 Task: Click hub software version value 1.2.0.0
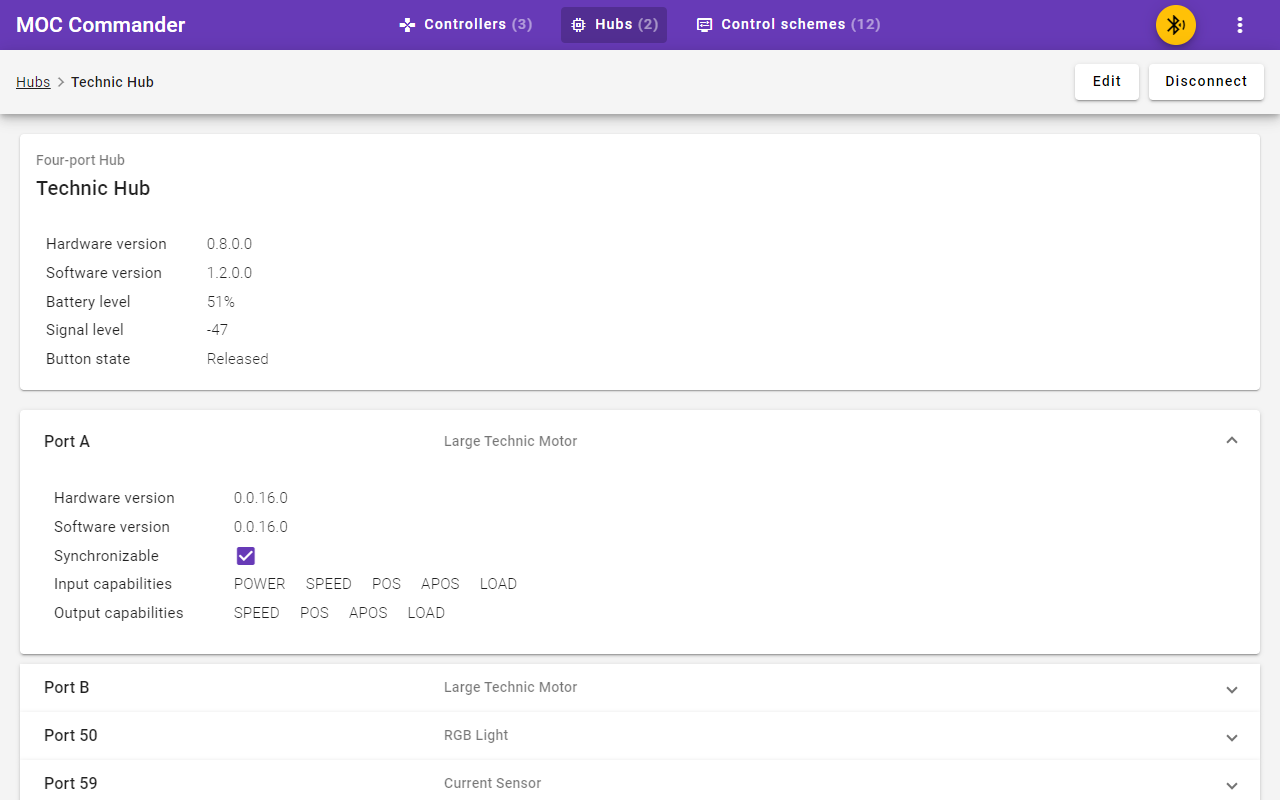coord(229,273)
